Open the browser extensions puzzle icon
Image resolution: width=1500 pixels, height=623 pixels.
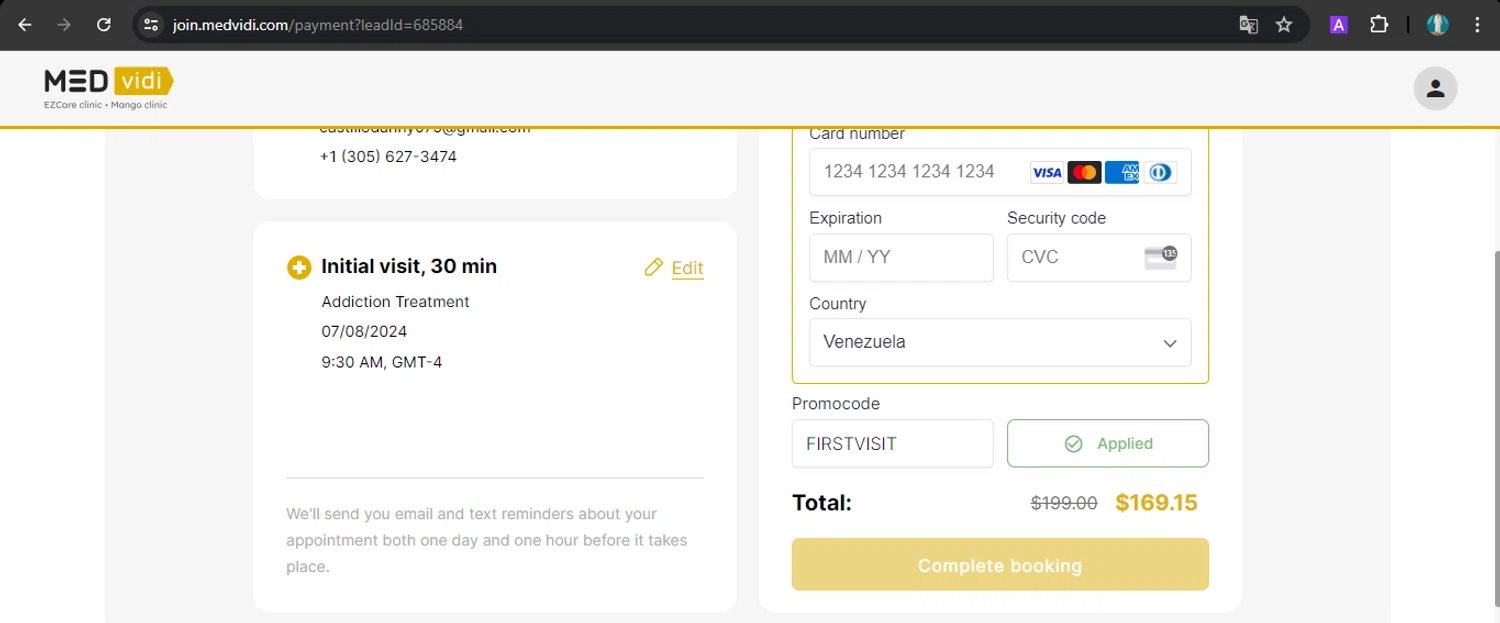[1379, 25]
